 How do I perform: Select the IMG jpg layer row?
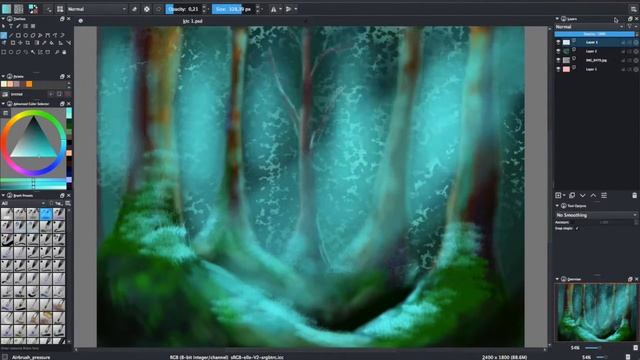point(597,60)
